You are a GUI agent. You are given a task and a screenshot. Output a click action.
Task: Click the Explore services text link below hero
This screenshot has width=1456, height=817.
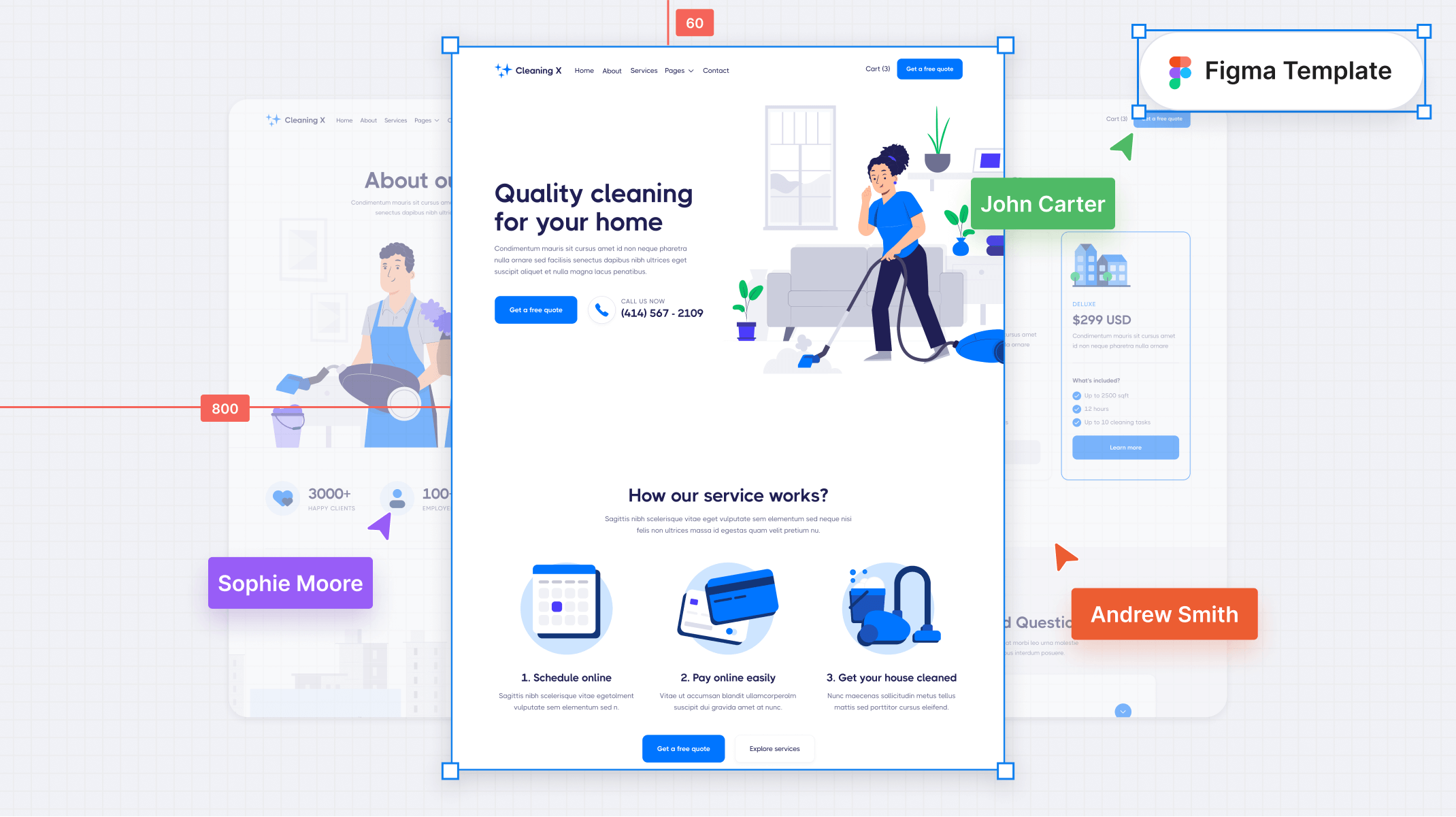(x=774, y=748)
